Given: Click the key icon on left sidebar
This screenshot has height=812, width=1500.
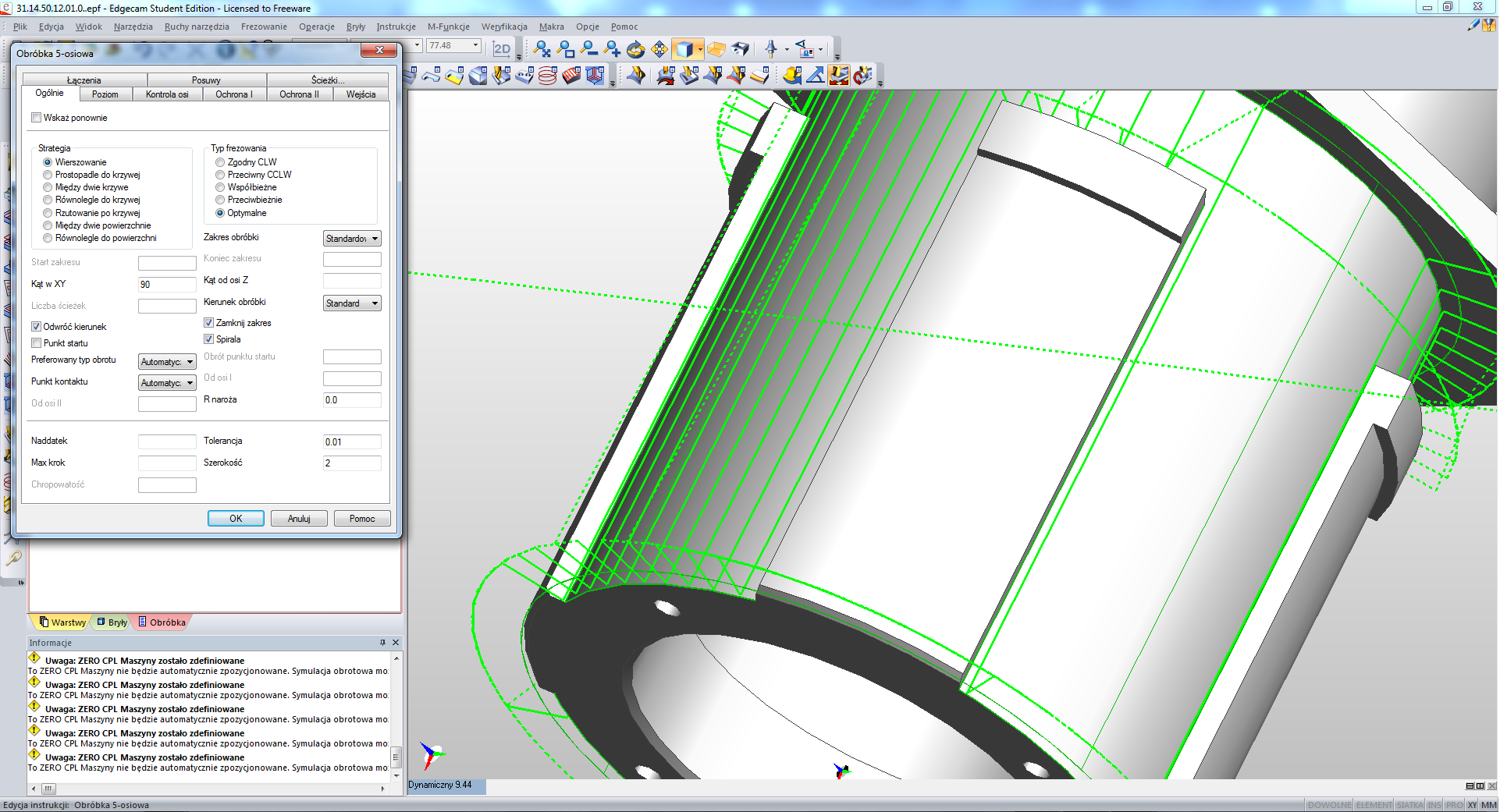Looking at the screenshot, I should [x=13, y=558].
